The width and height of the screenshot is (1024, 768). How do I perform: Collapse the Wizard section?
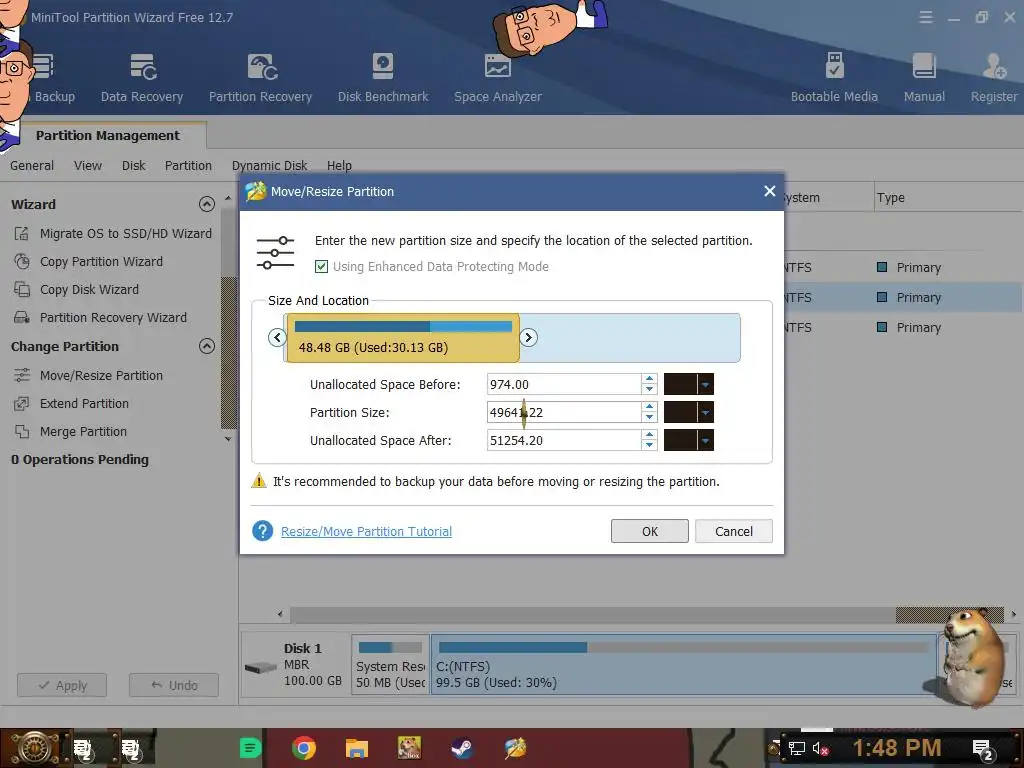[206, 204]
